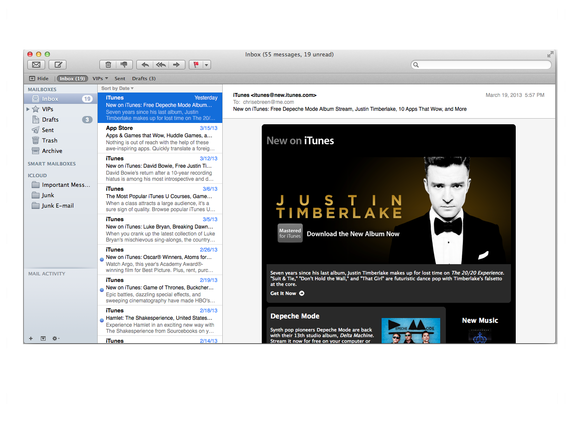Open the VIPs favorites bar dropdown

point(100,78)
